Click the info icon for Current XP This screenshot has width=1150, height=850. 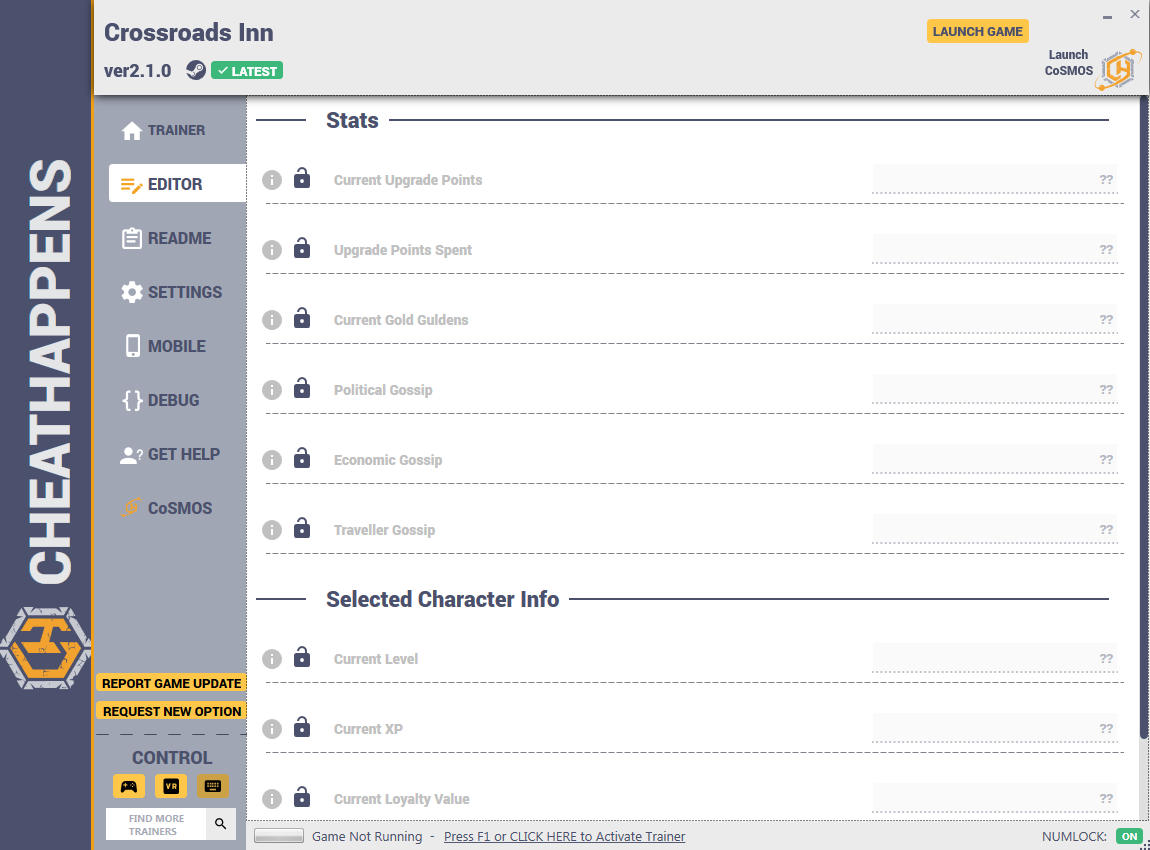pos(272,729)
